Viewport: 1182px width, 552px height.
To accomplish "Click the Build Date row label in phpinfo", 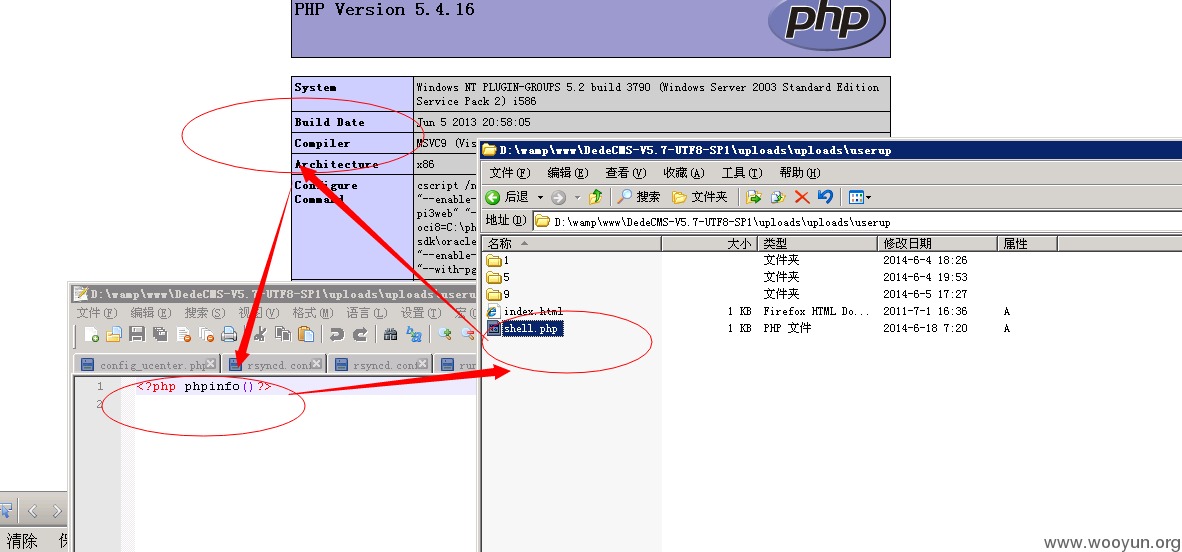I will pos(329,122).
